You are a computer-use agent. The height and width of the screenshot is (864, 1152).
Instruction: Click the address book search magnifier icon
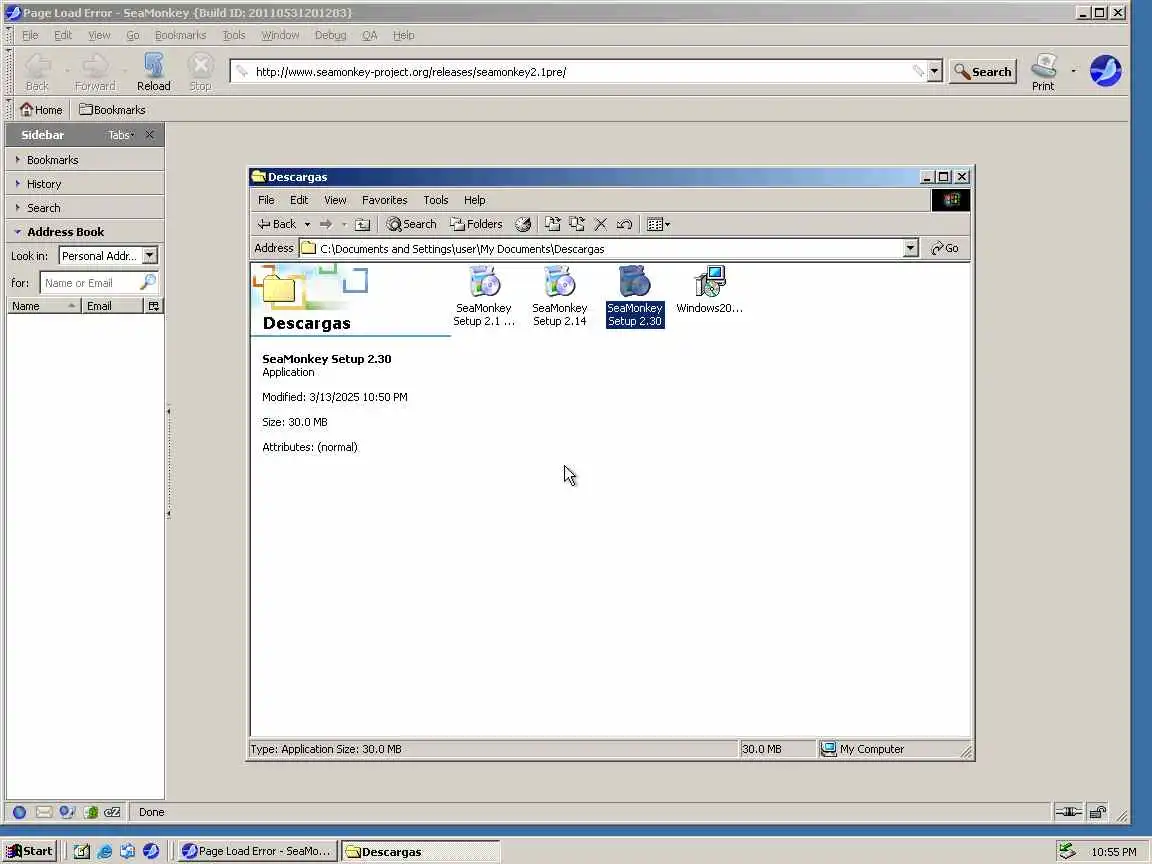pyautogui.click(x=148, y=282)
